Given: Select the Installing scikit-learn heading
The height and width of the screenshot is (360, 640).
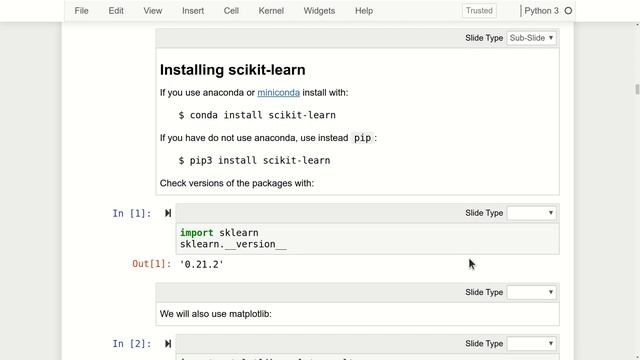Looking at the screenshot, I should pyautogui.click(x=233, y=70).
